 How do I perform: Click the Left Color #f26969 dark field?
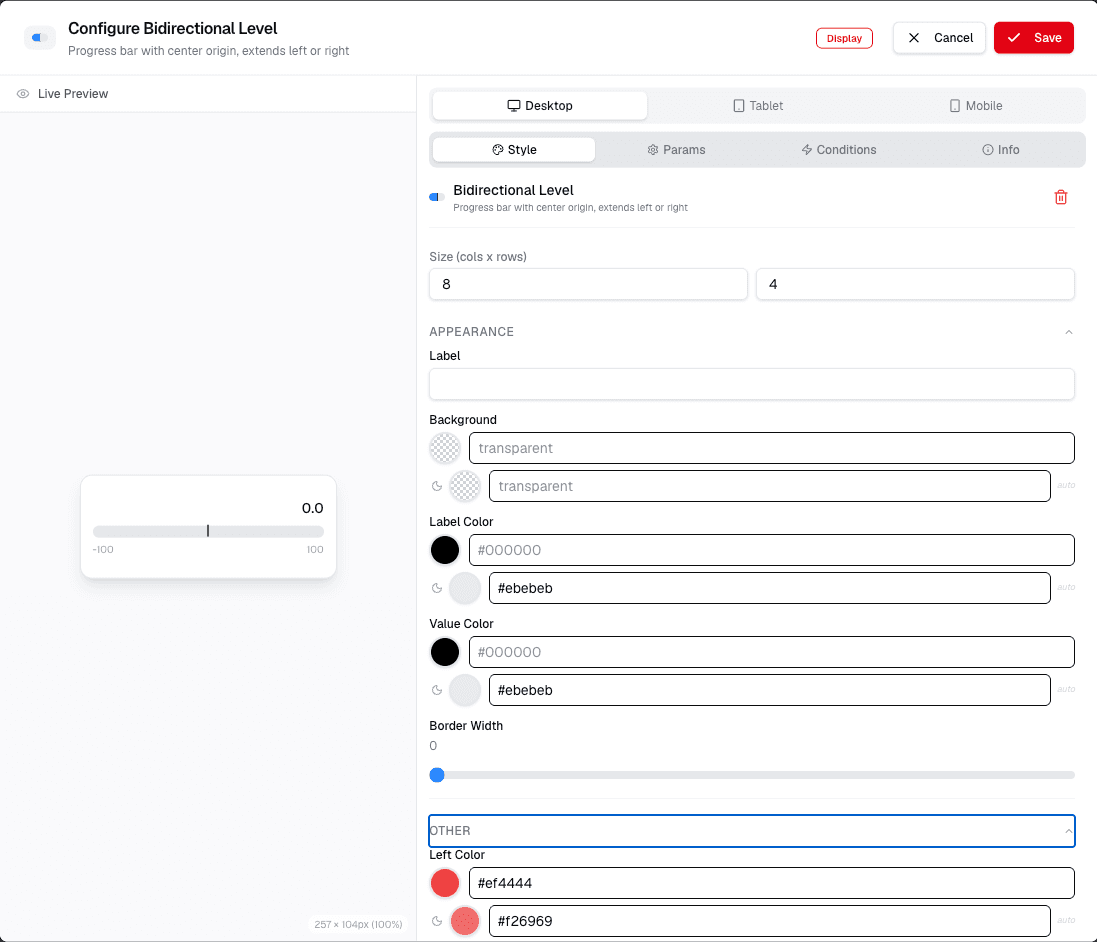click(x=770, y=922)
